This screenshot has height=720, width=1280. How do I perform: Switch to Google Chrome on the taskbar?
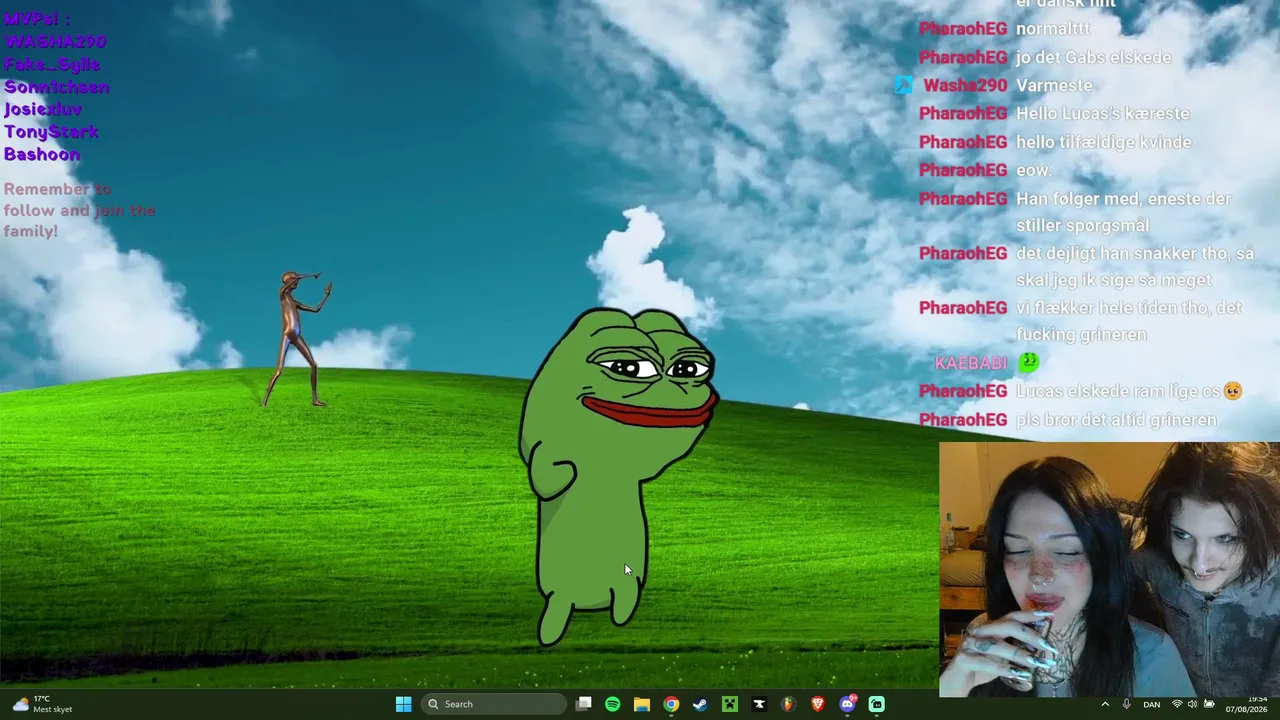coord(671,704)
